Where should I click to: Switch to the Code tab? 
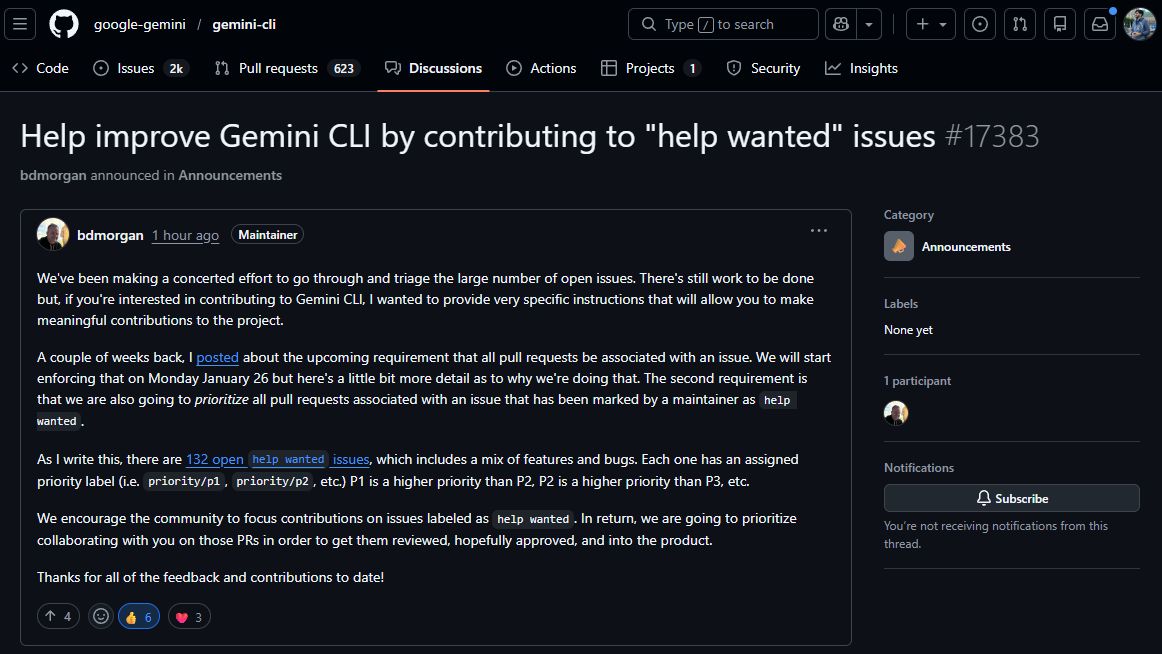[41, 68]
